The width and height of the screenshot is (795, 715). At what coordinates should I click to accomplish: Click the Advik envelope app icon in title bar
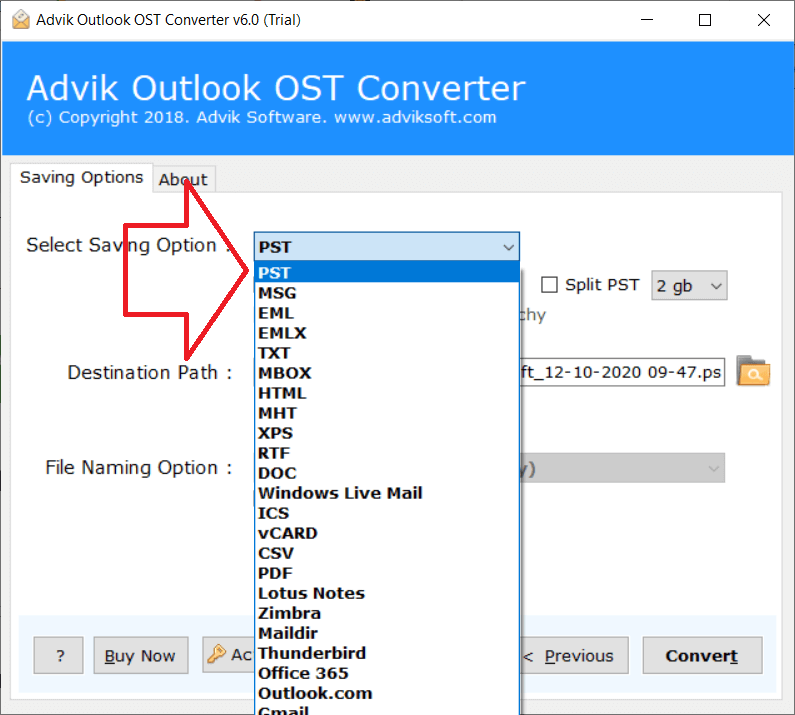point(21,20)
